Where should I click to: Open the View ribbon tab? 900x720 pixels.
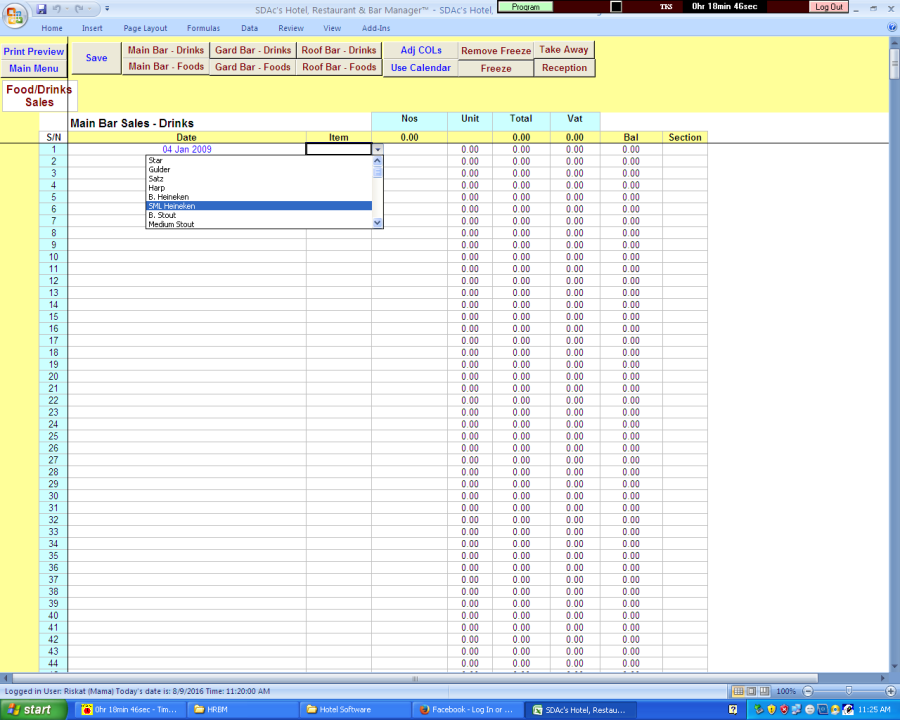(x=332, y=28)
